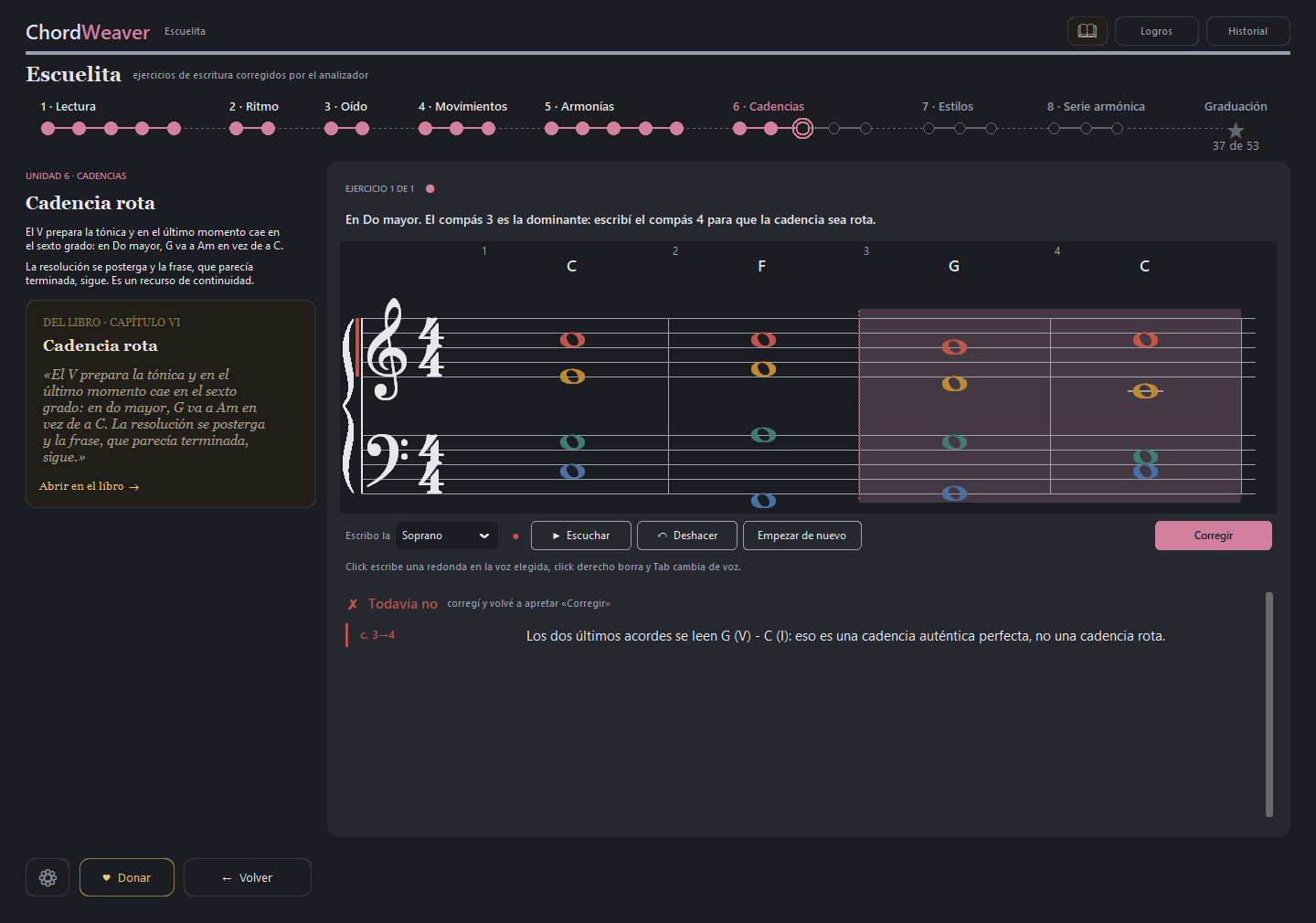Image resolution: width=1316 pixels, height=923 pixels.
Task: Undo the last note with Deshacer
Action: pyautogui.click(x=687, y=536)
